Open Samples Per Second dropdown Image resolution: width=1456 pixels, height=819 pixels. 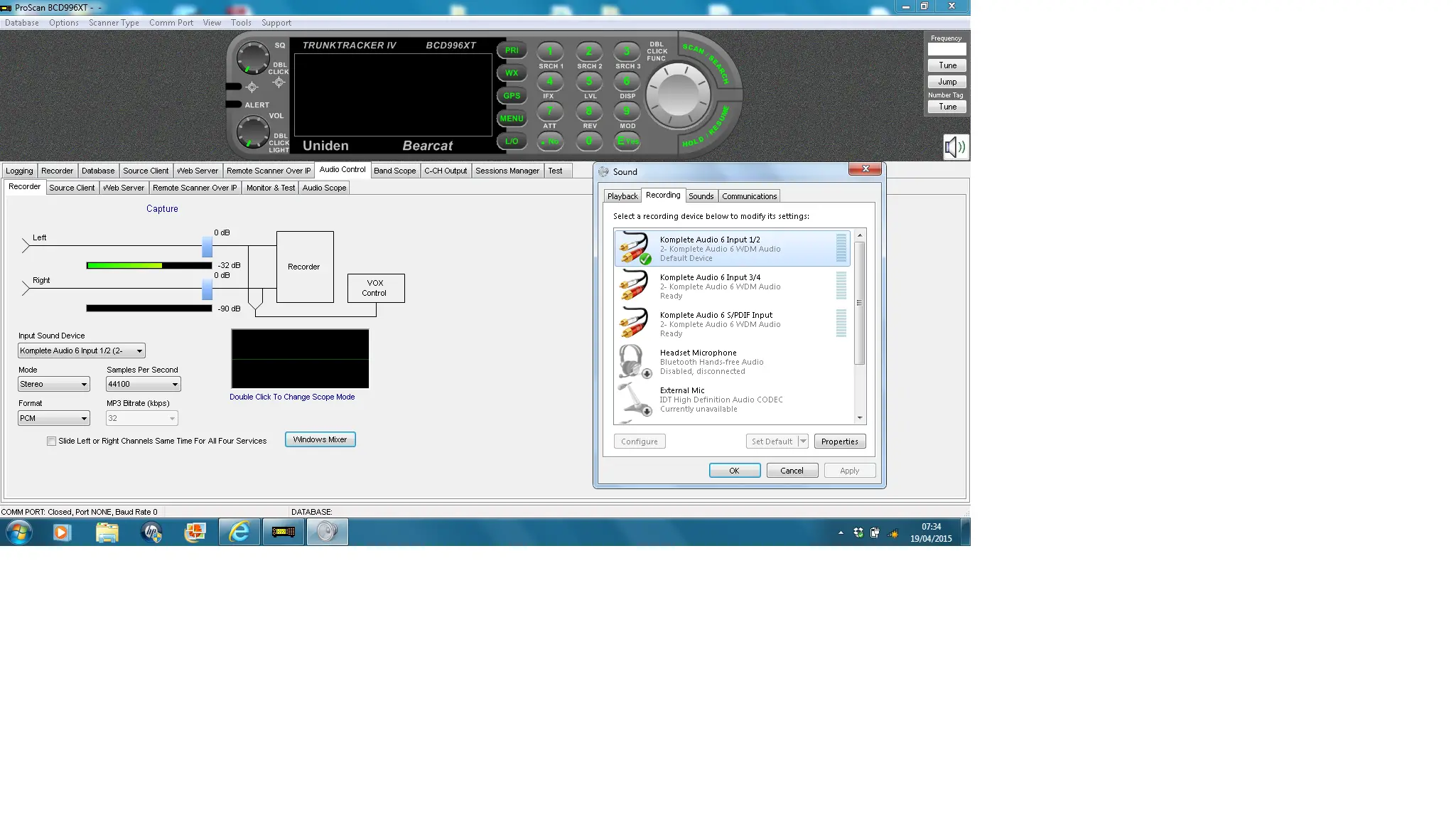click(144, 384)
